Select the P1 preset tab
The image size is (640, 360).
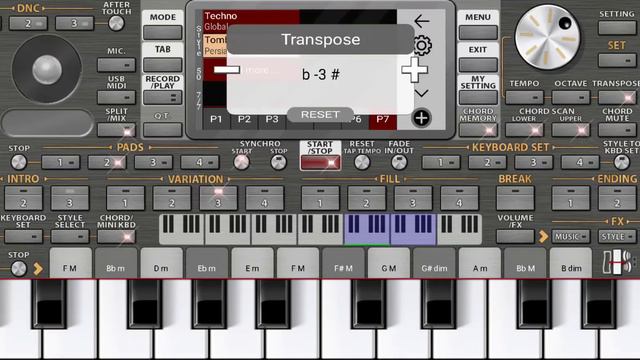(x=216, y=120)
